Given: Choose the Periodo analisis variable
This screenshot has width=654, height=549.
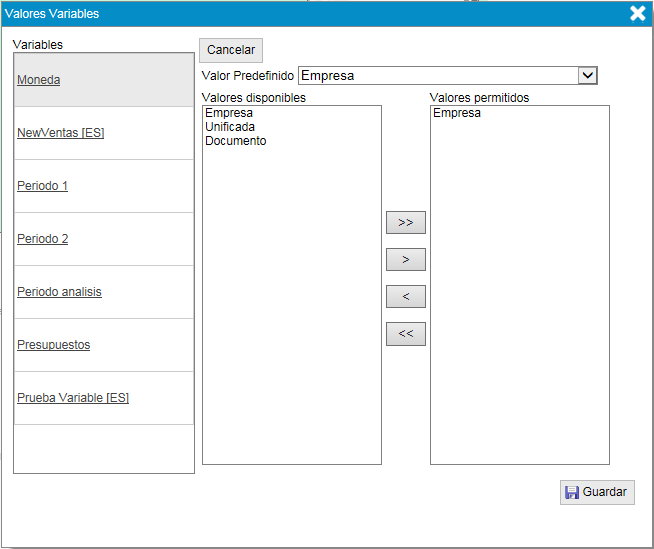Looking at the screenshot, I should tap(59, 292).
